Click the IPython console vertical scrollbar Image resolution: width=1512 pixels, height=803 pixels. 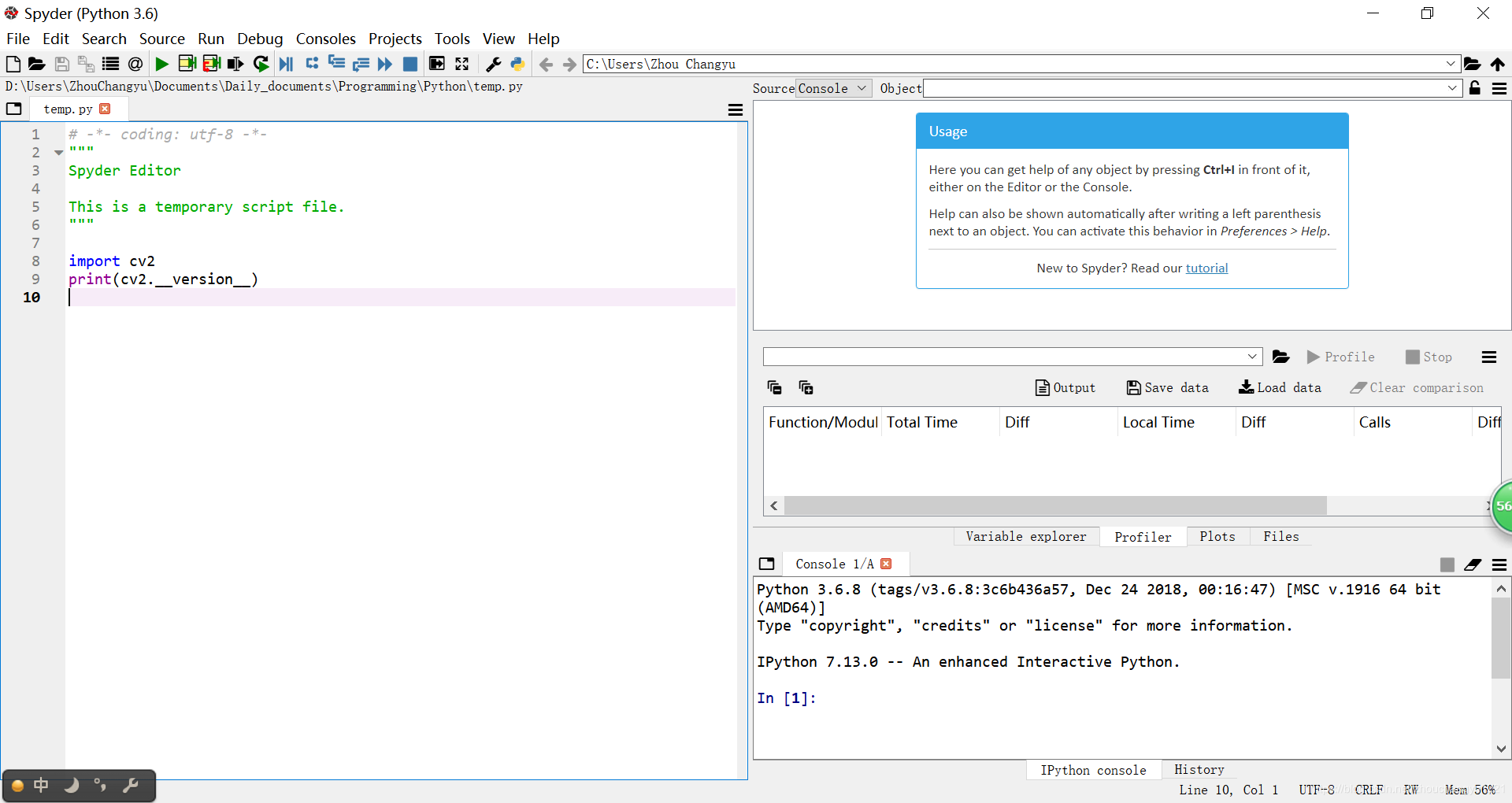1501,638
